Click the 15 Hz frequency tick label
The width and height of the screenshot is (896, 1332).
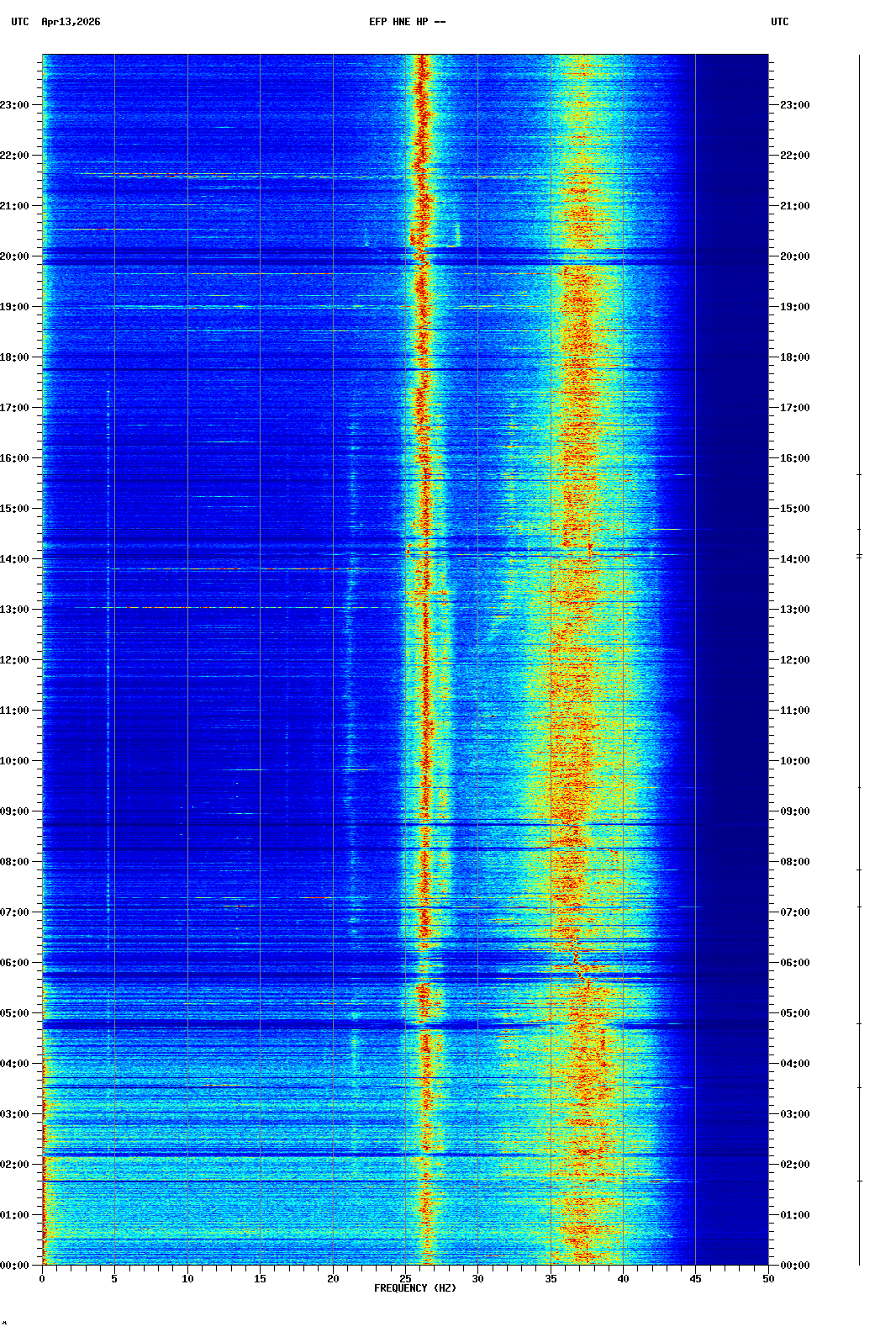point(260,1279)
